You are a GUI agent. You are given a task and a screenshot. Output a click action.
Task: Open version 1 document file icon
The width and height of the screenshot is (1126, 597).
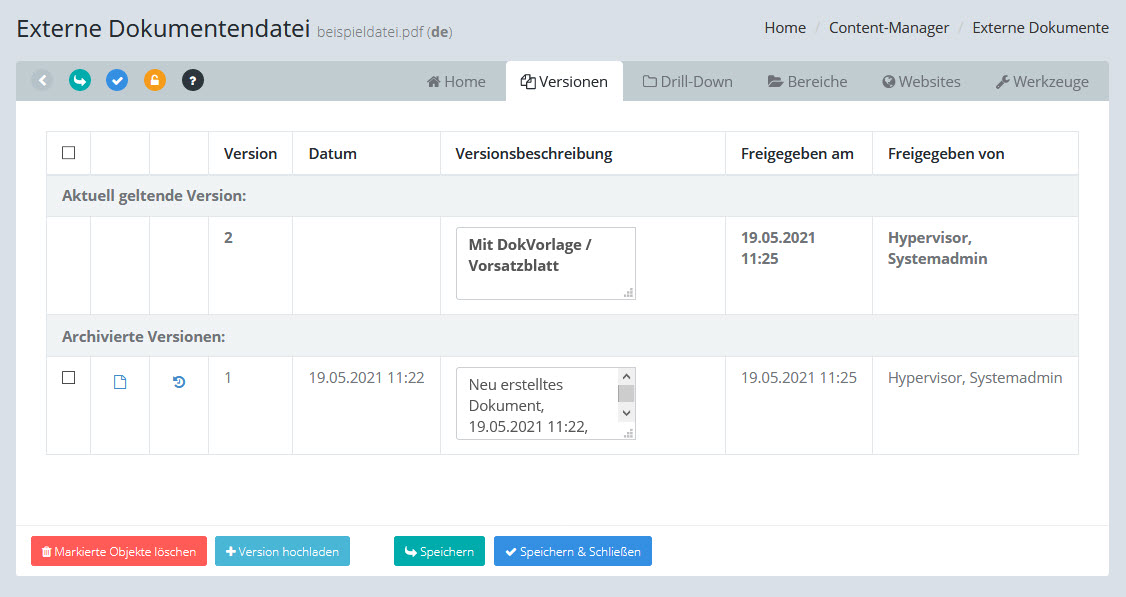pos(120,382)
